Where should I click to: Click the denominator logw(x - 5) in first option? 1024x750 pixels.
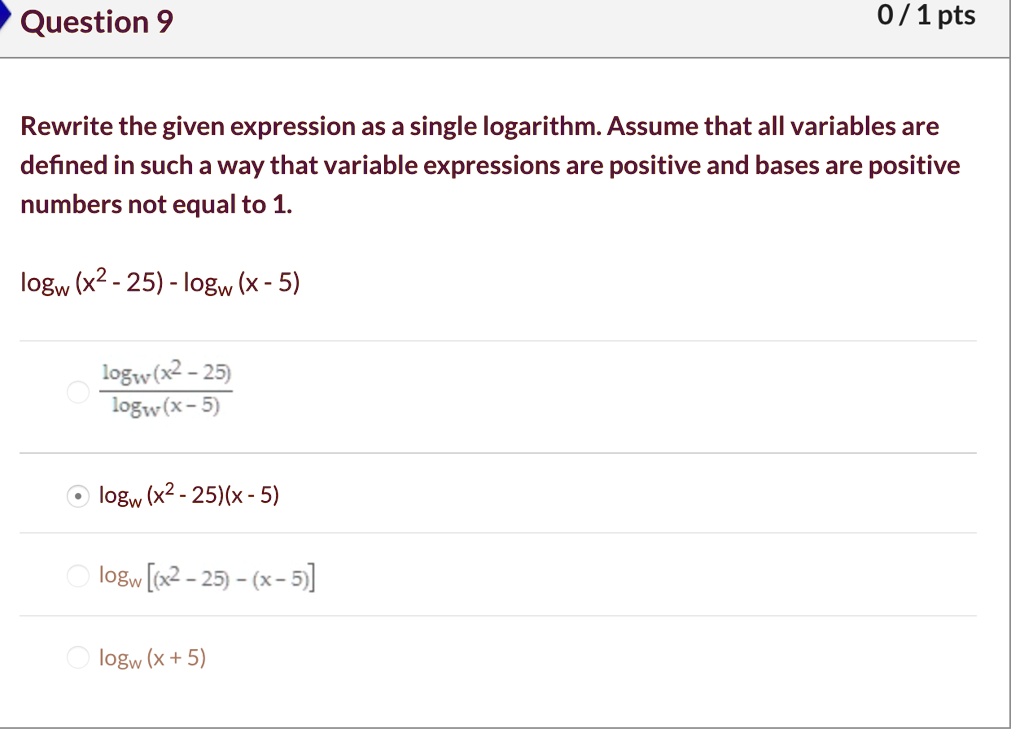point(166,406)
